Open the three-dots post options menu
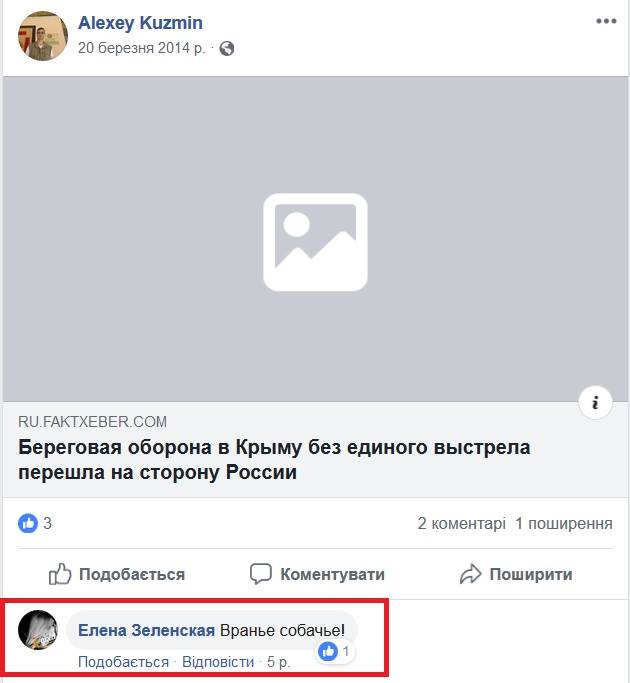This screenshot has width=630, height=683. point(606,21)
